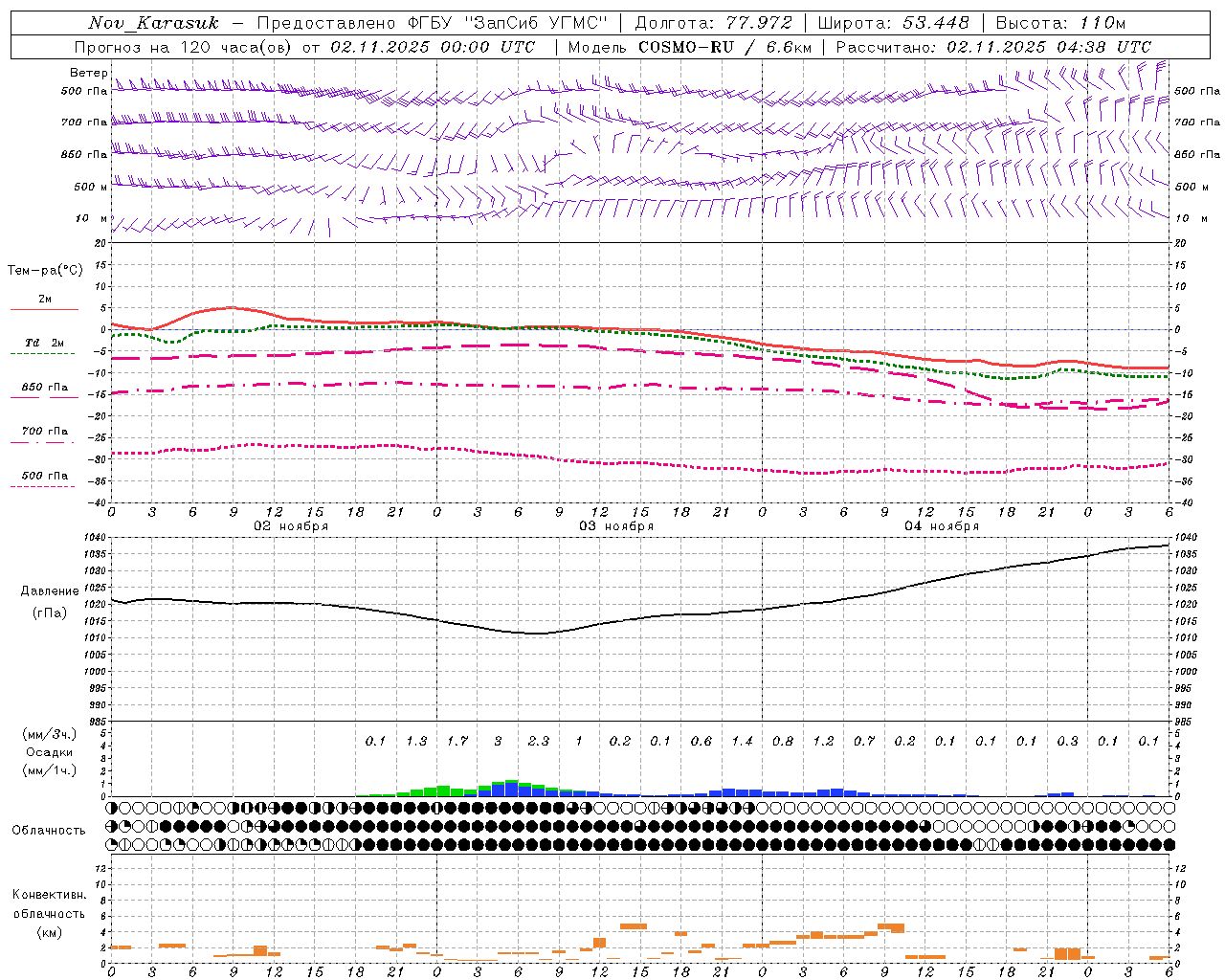Viewport: 1225px width, 980px height.
Task: Click the (мм/1ч.) units label
Action: [x=50, y=770]
